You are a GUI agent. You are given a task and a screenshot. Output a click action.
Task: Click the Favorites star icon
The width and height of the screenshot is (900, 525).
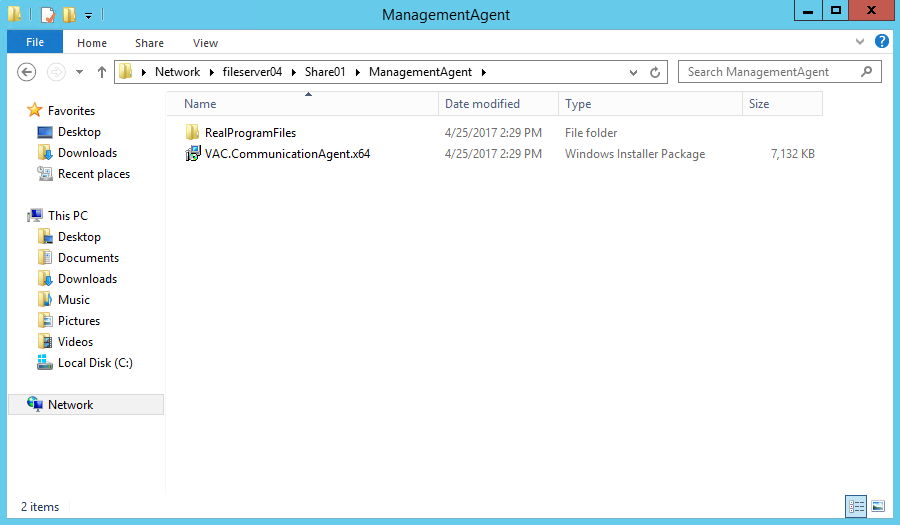[x=34, y=110]
